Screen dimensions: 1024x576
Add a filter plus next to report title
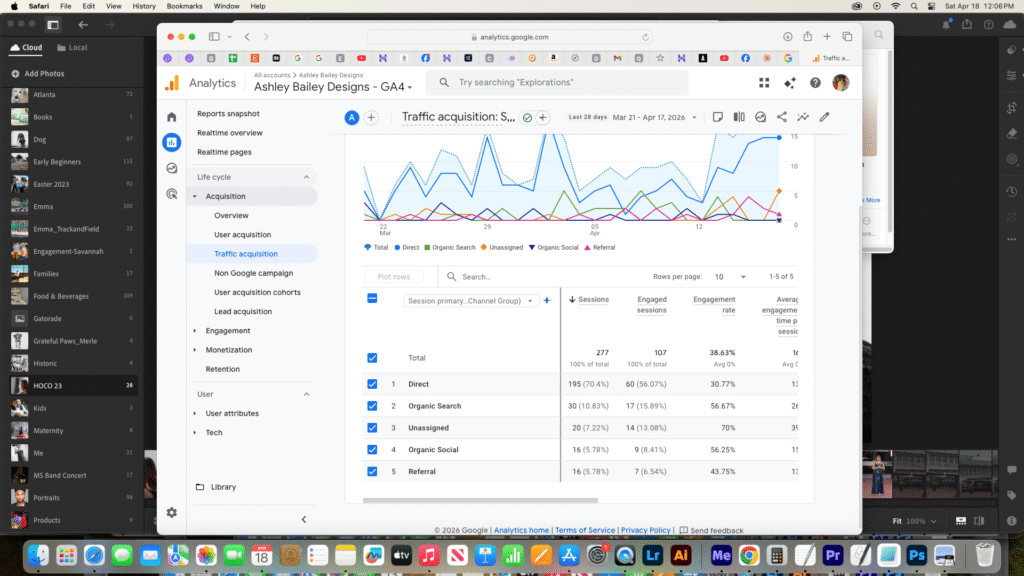543,118
